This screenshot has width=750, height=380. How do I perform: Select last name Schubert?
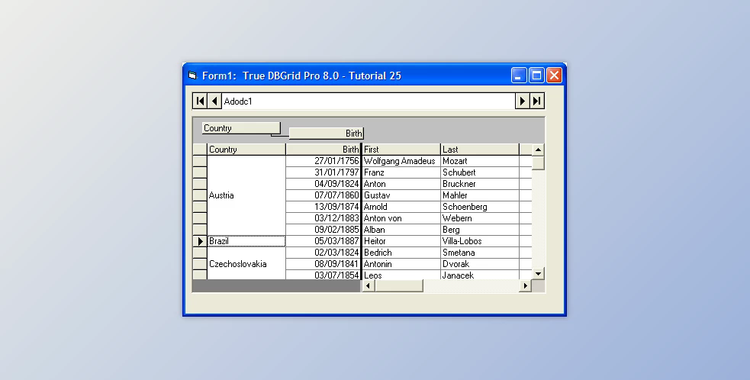pos(480,173)
